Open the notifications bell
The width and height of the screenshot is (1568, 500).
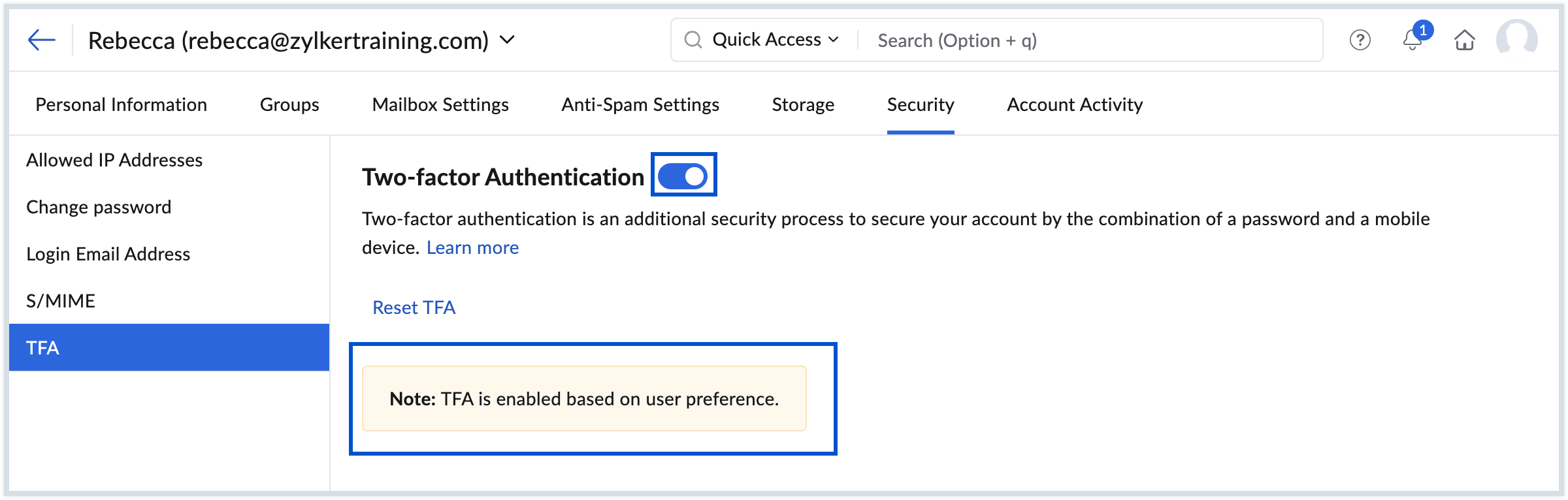click(x=1412, y=40)
